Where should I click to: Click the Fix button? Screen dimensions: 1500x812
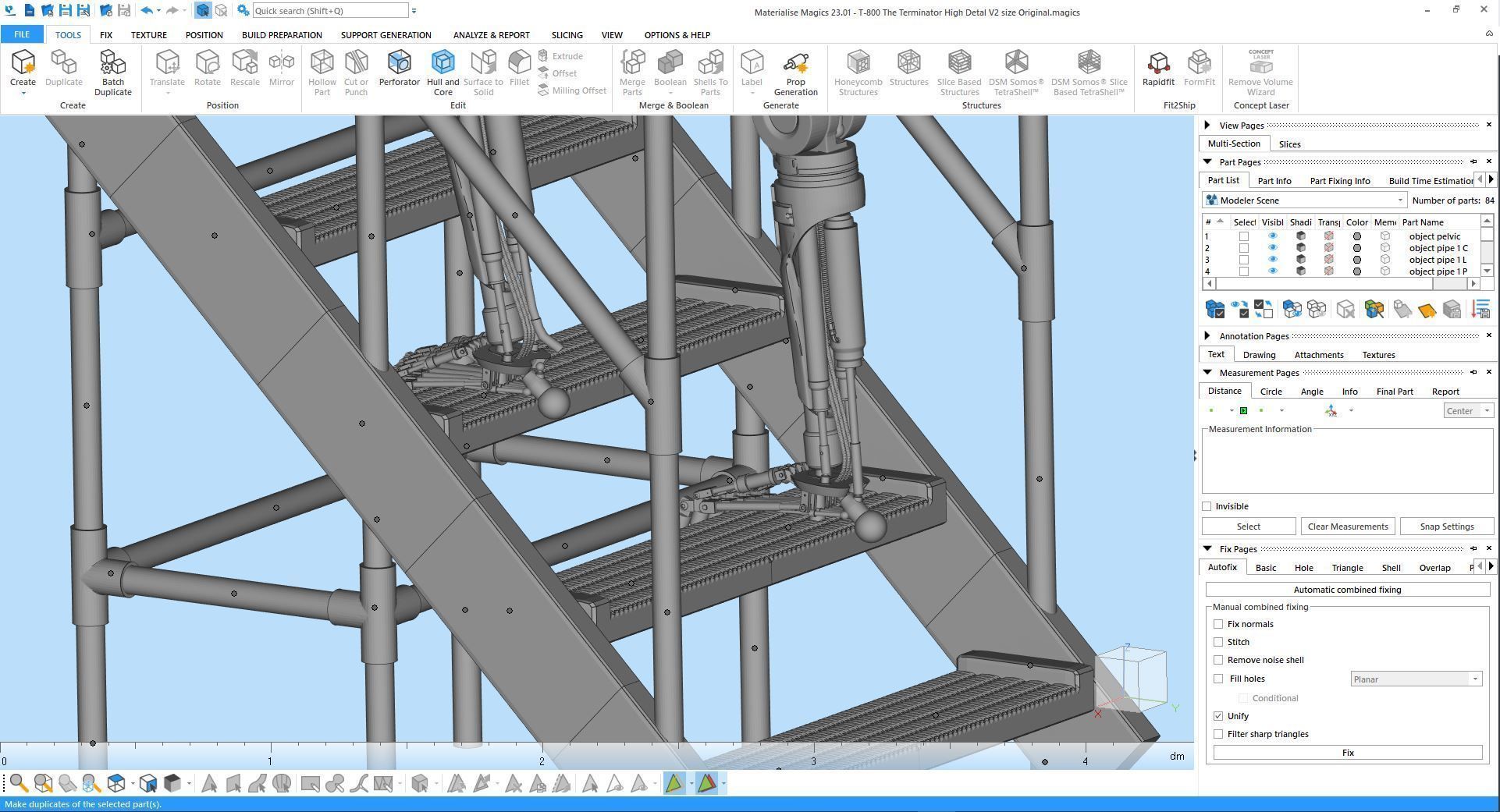[1347, 753]
